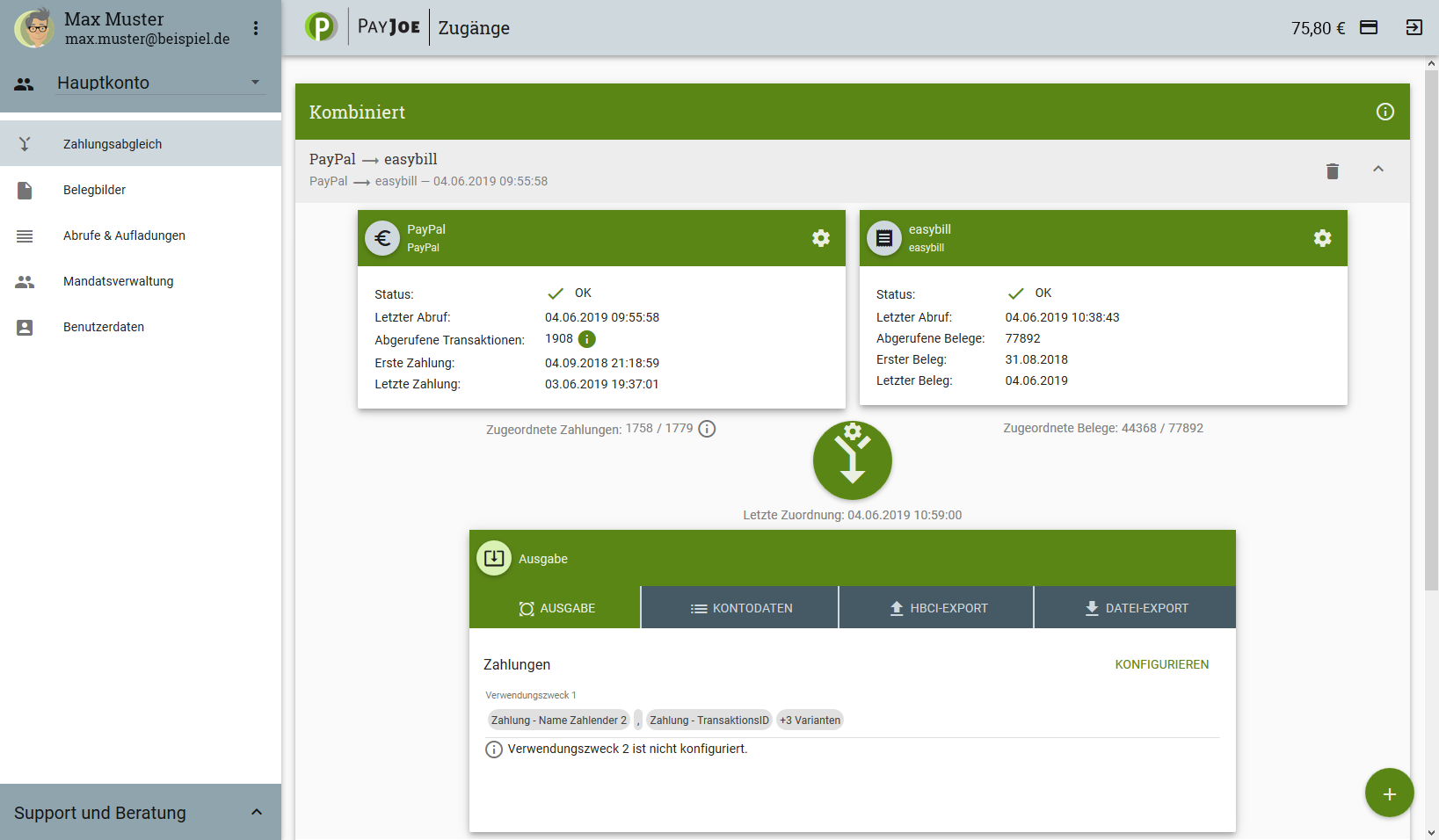Select the Datei-Export tab
The width and height of the screenshot is (1439, 840).
click(1135, 608)
